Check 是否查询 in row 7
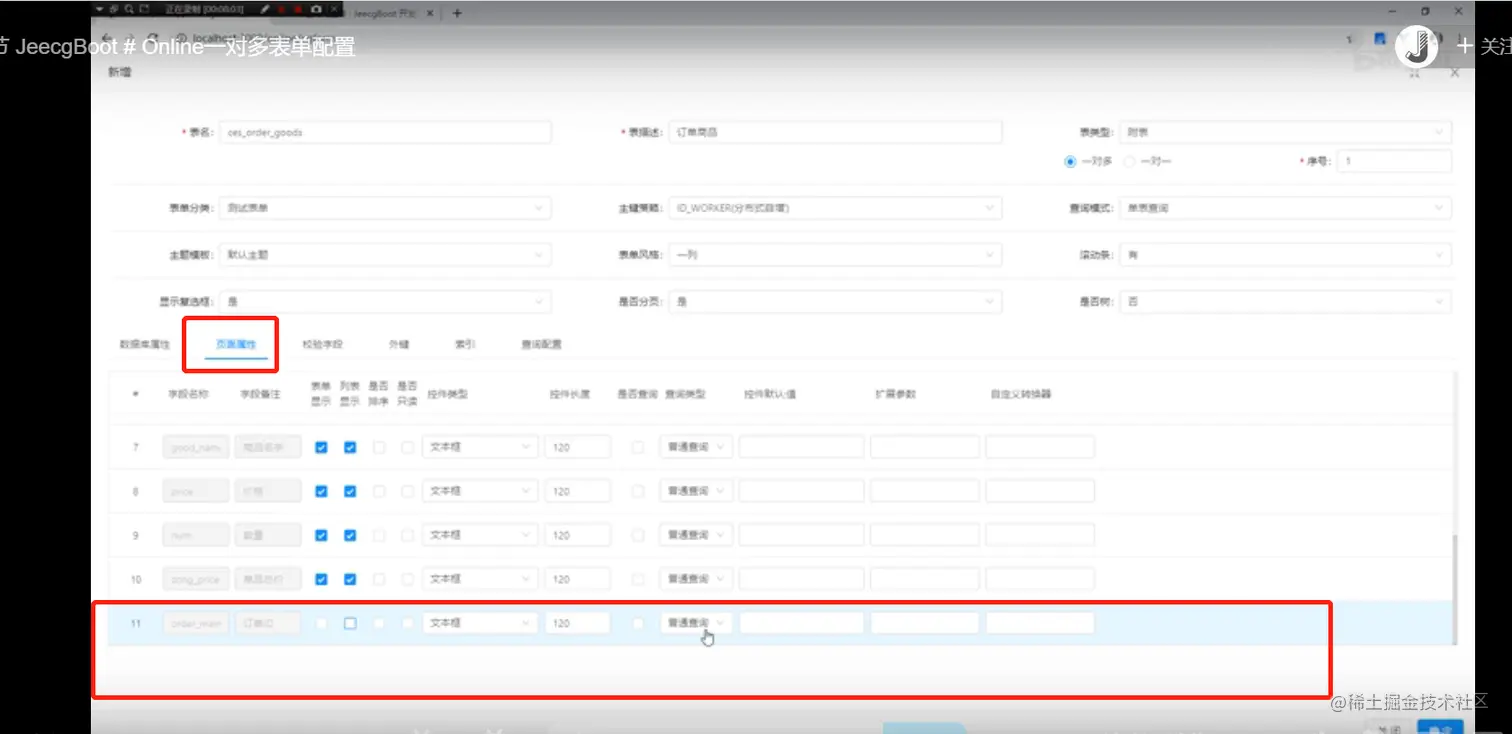Image resolution: width=1512 pixels, height=734 pixels. tap(638, 447)
